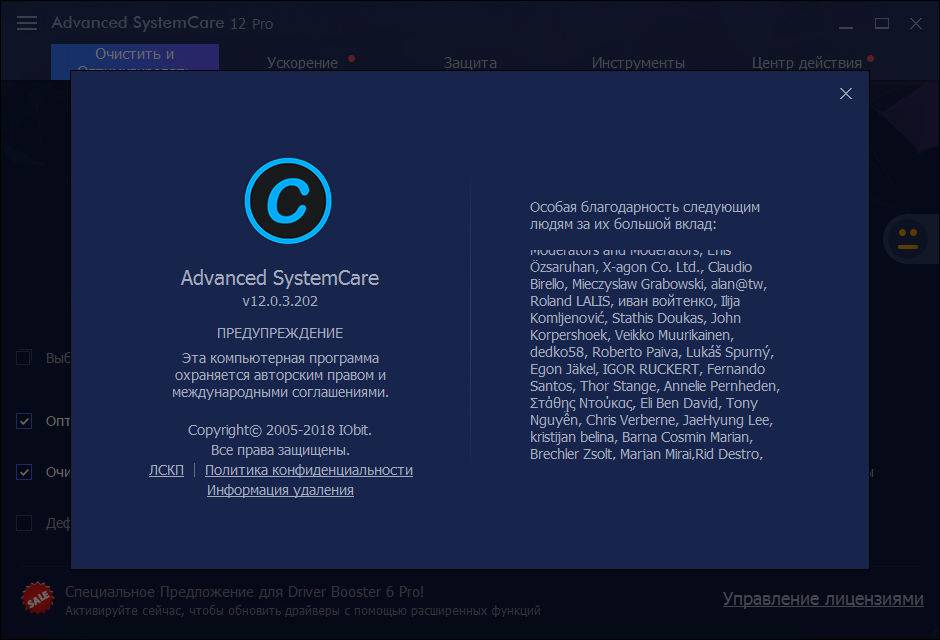
Task: Click the Активируйте сейчас offer subtitle
Action: [x=303, y=611]
